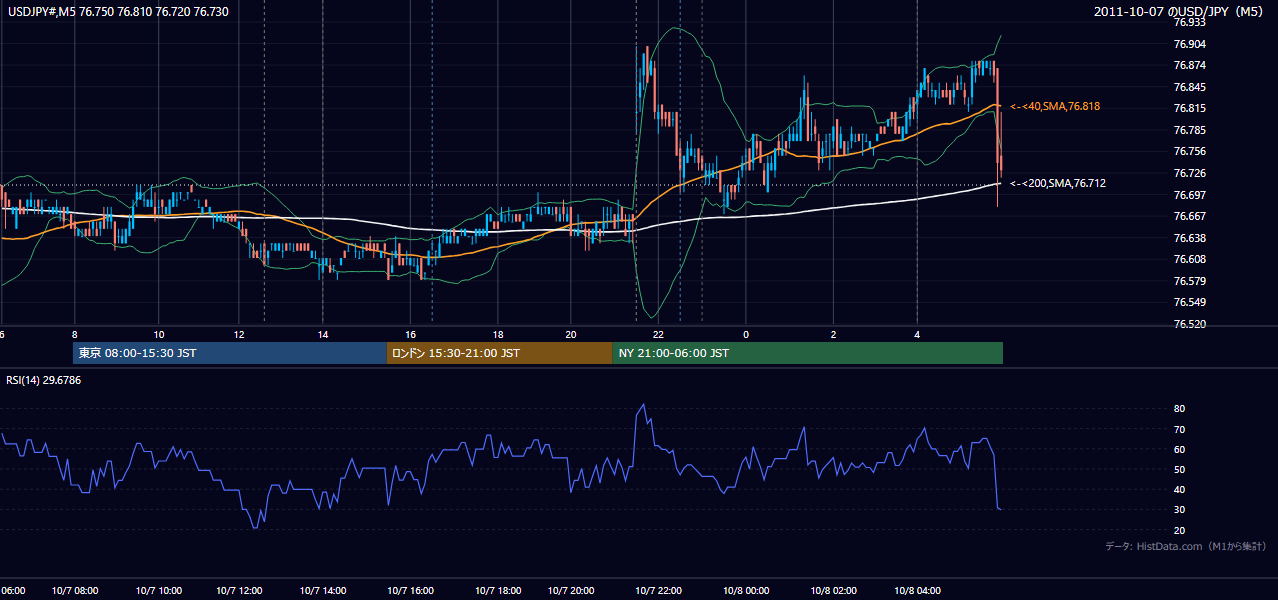This screenshot has height=600, width=1278.
Task: Click hour tick 16 on the price chart axis
Action: tap(410, 334)
